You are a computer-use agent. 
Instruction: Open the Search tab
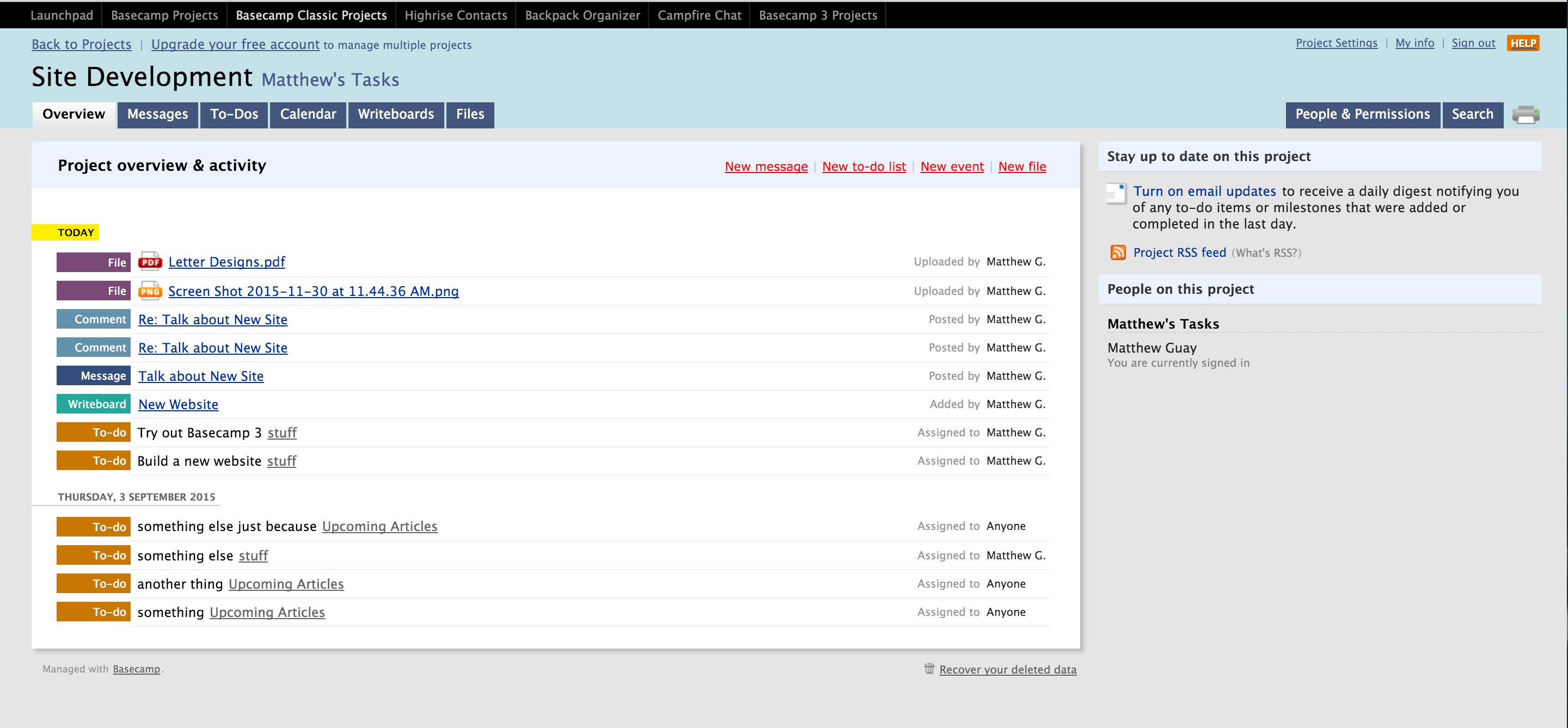[x=1472, y=114]
